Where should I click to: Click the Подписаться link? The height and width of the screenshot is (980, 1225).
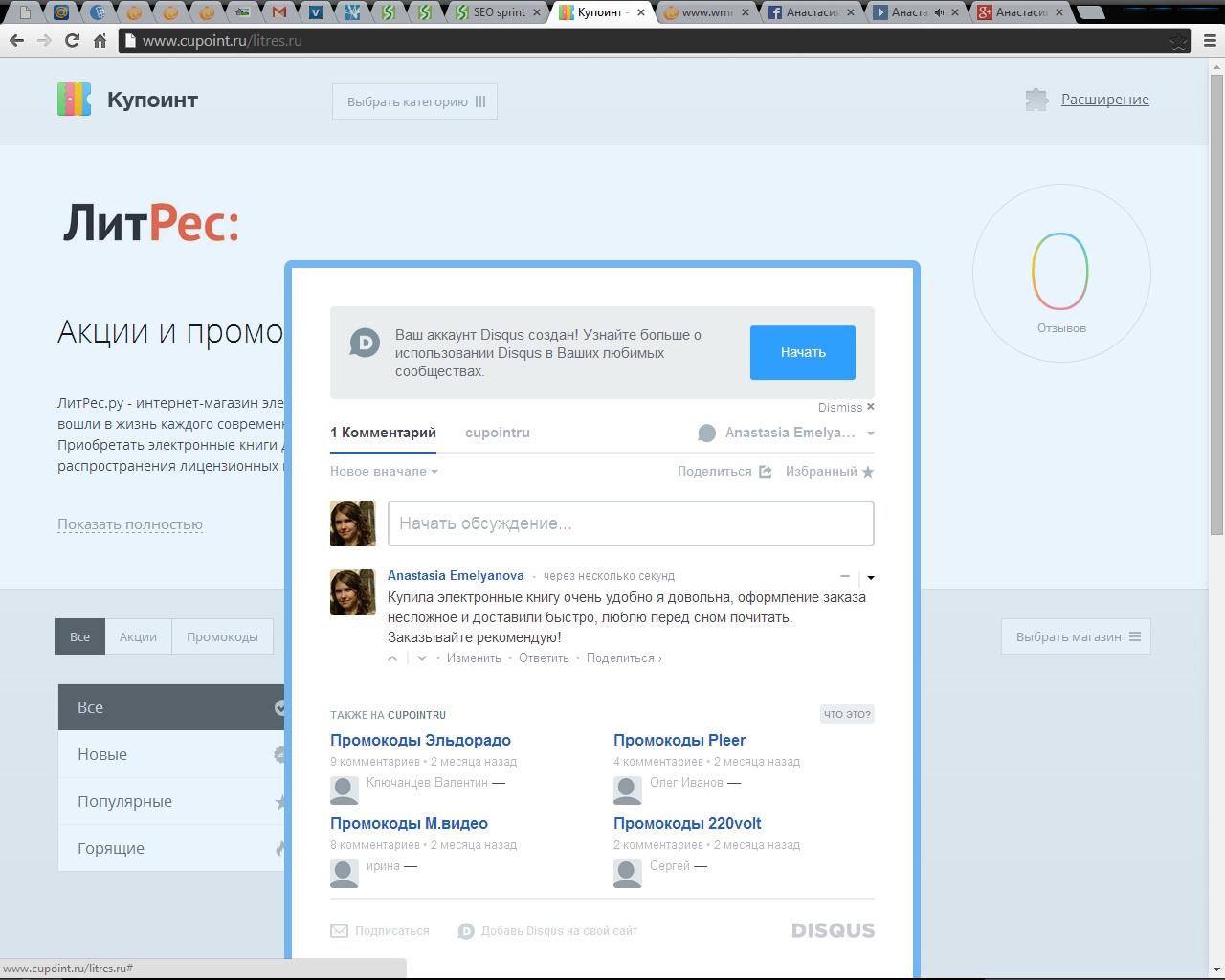(x=392, y=930)
